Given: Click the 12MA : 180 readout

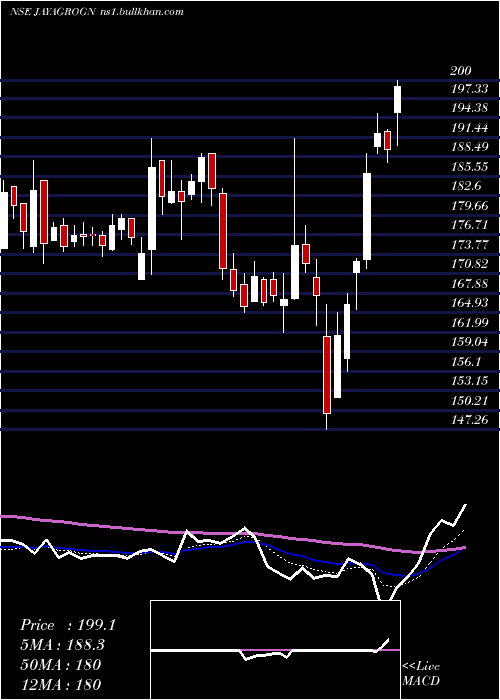Looking at the screenshot, I should (61, 684).
